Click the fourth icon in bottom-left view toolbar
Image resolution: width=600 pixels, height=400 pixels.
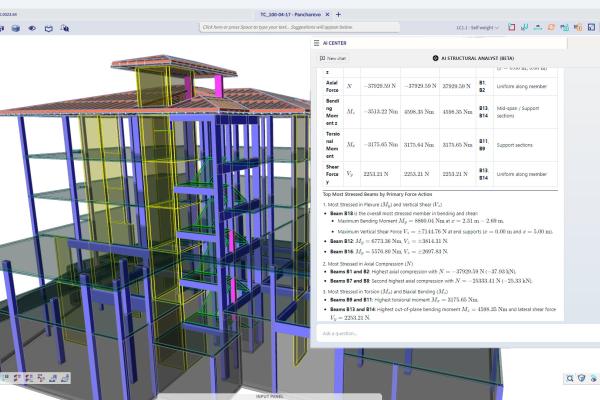(x=41, y=378)
